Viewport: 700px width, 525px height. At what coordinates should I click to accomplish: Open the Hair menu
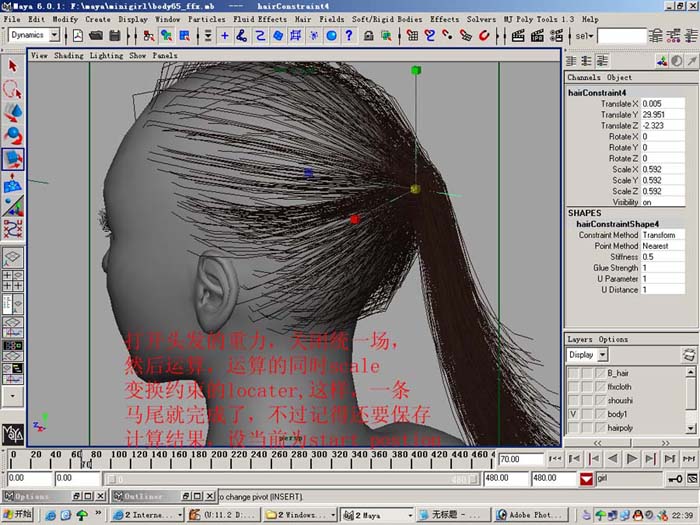[x=303, y=19]
